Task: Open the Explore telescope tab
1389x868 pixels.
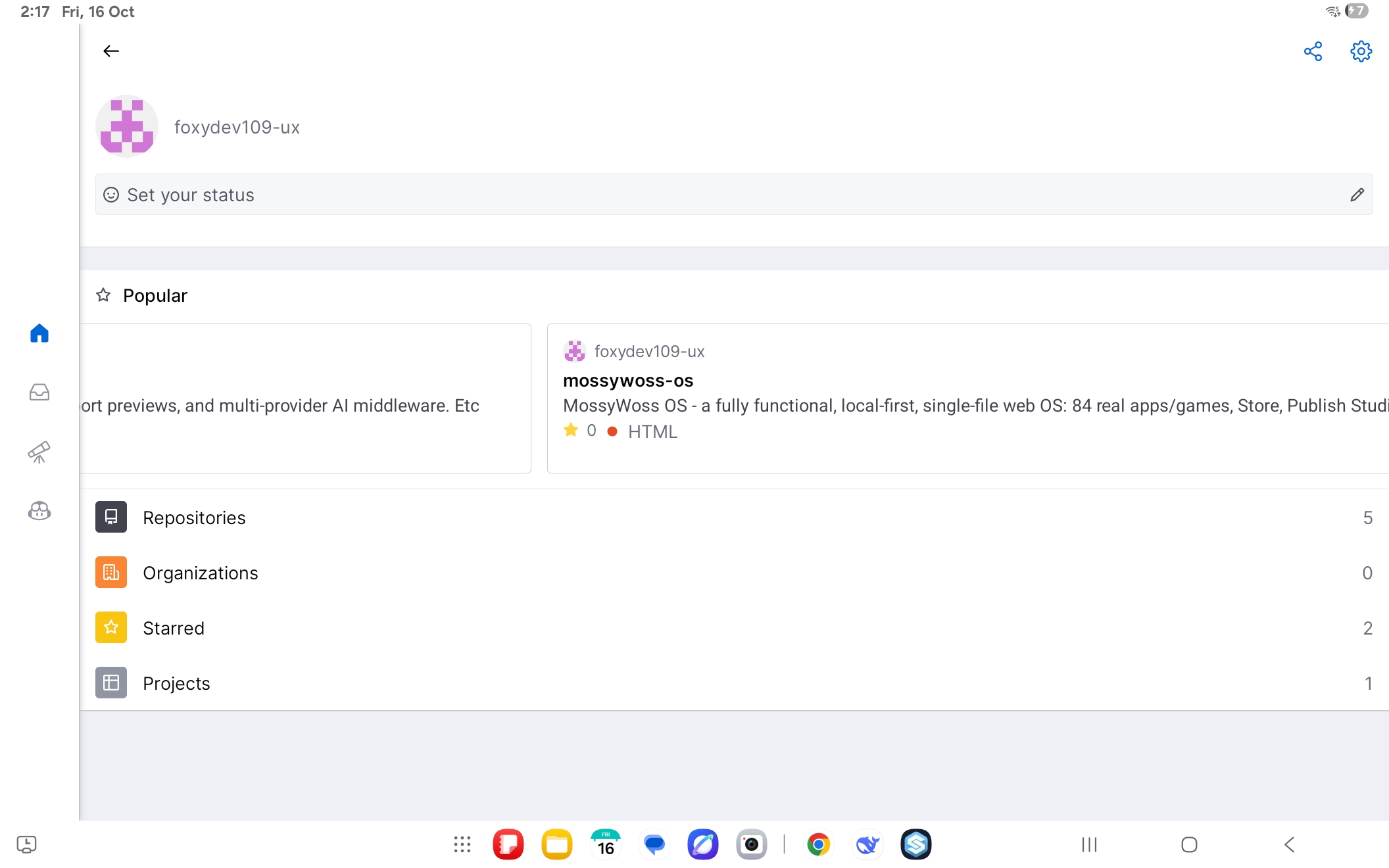Action: click(x=39, y=452)
